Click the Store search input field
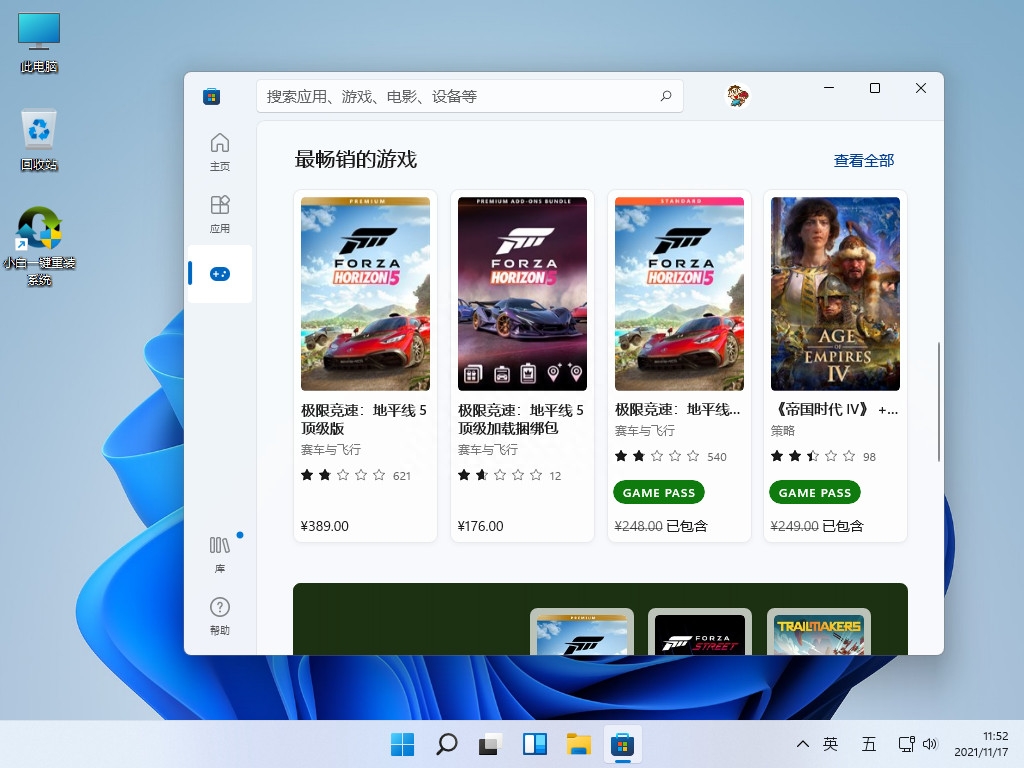Viewport: 1024px width, 768px height. point(460,97)
